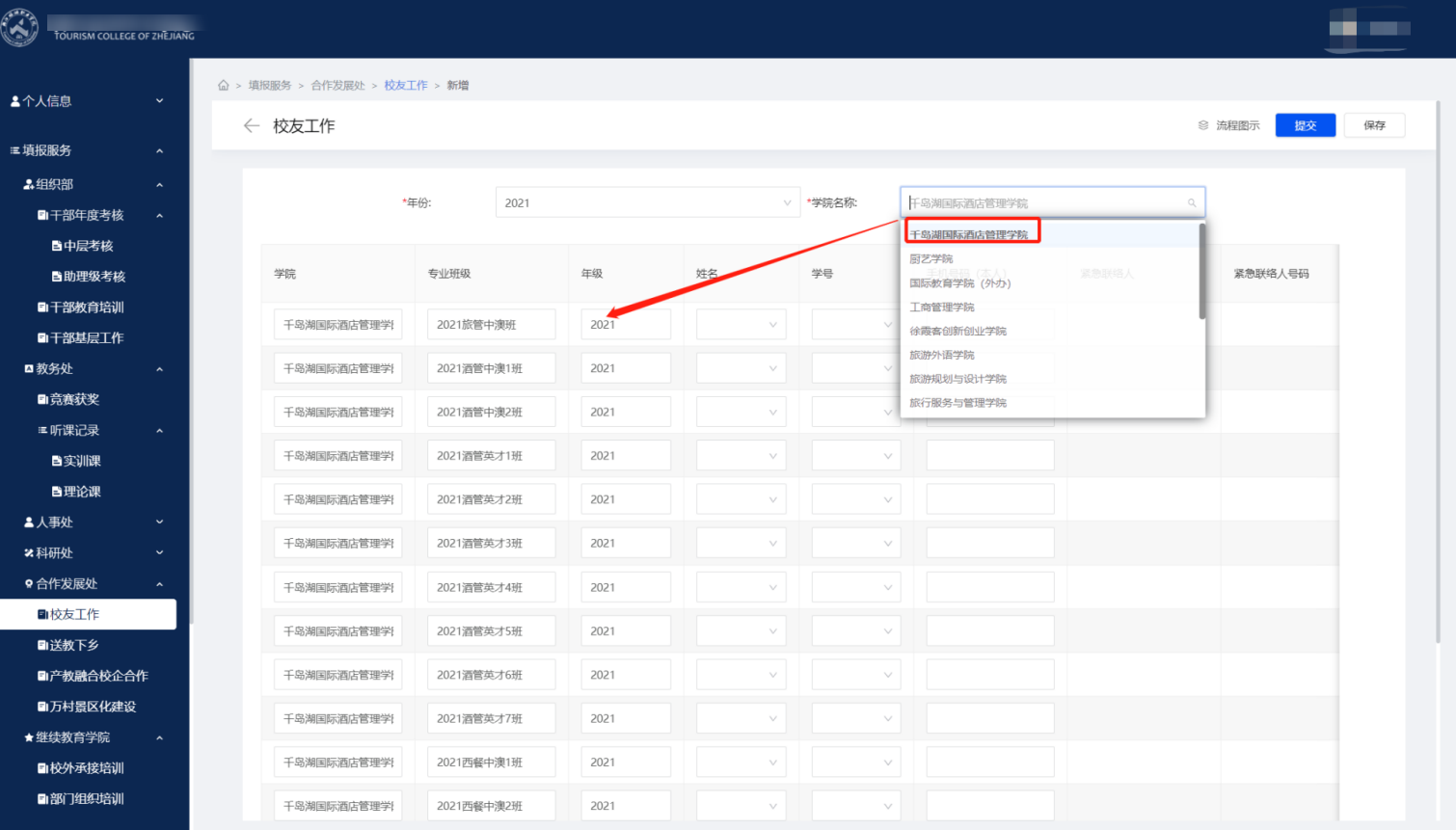Open 学号 dropdown in 2021酒管英才3班 row
This screenshot has width=1456, height=830.
click(x=856, y=544)
